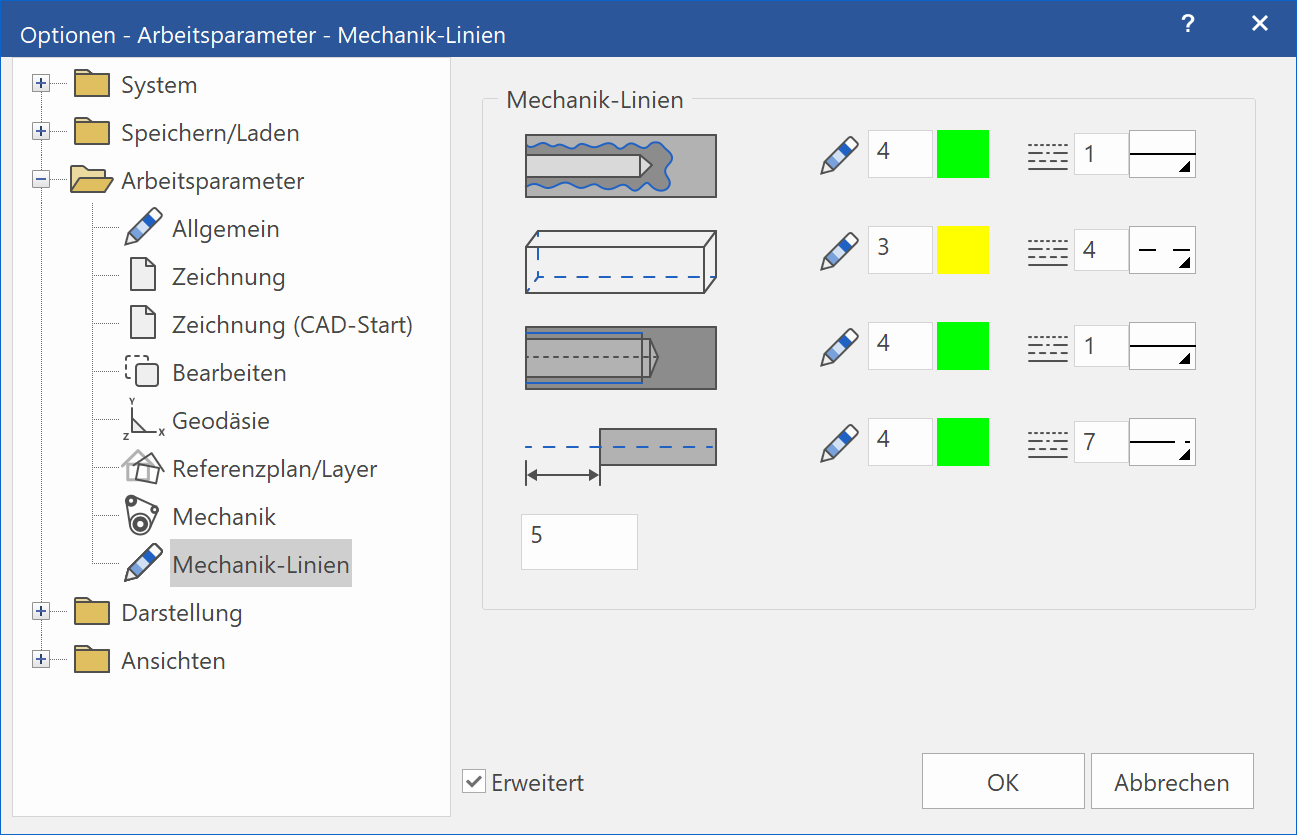Open Geodäsie settings page
This screenshot has width=1297, height=835.
pos(221,421)
